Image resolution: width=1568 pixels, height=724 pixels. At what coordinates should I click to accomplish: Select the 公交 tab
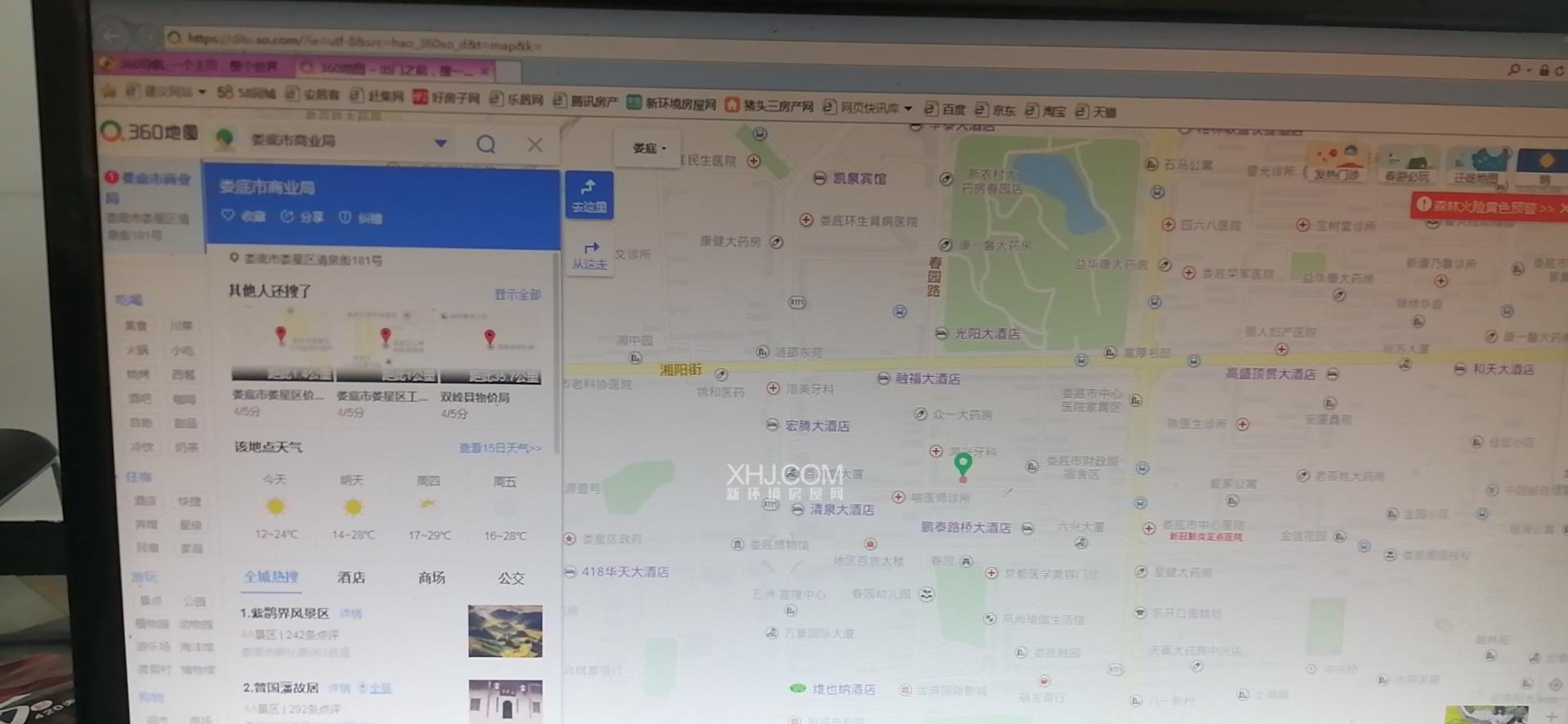[512, 579]
